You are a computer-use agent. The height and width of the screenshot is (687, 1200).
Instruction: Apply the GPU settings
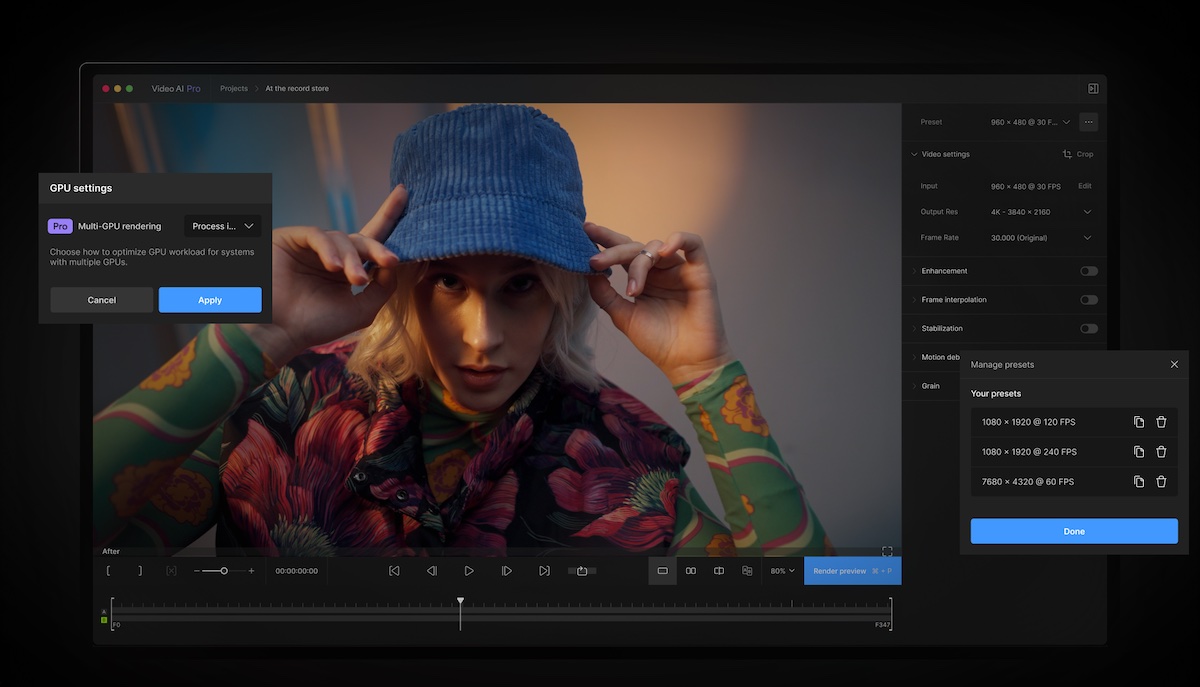tap(209, 299)
